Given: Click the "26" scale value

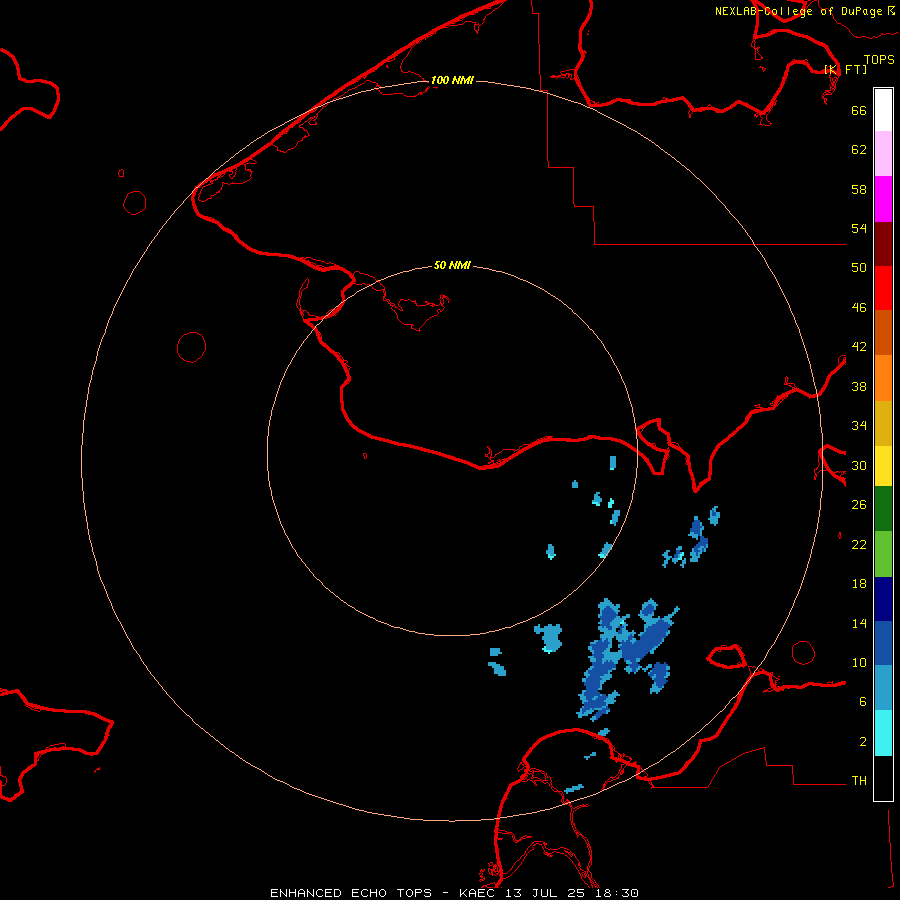Looking at the screenshot, I should tap(859, 505).
